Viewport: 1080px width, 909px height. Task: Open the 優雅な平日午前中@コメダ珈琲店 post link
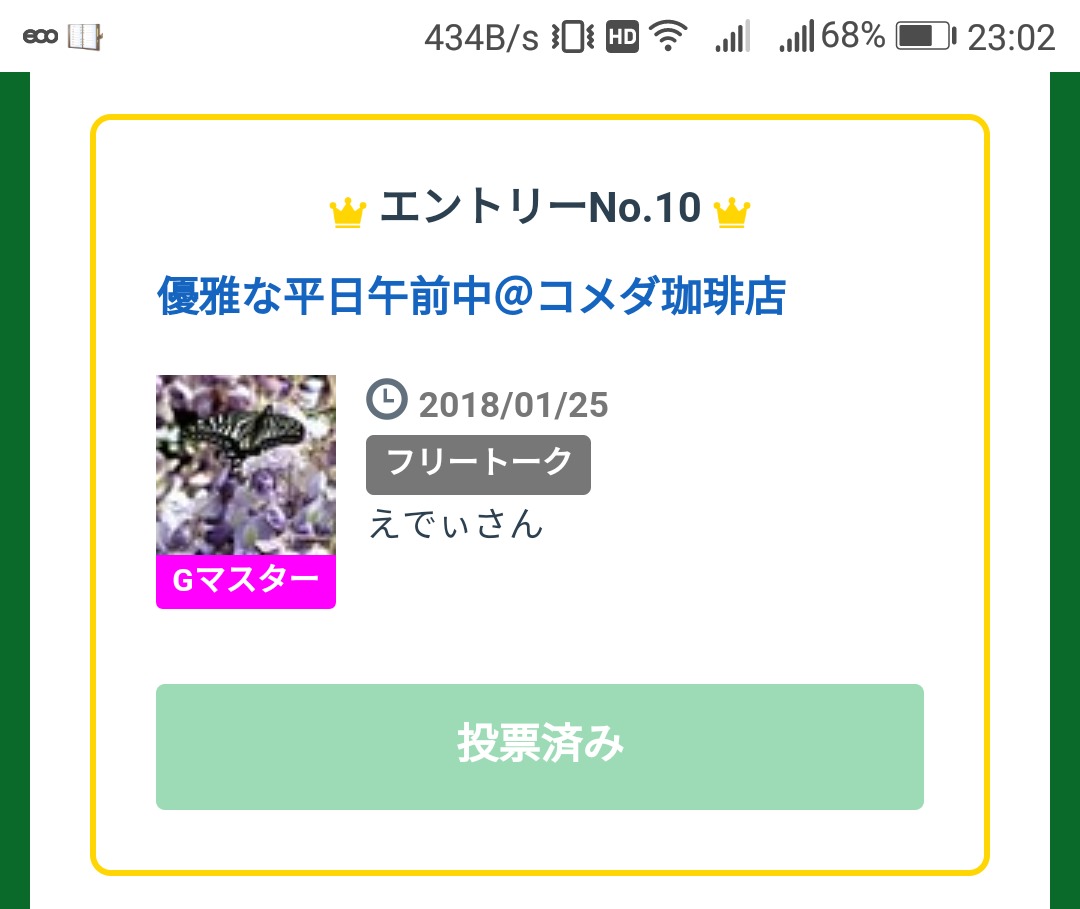click(471, 297)
